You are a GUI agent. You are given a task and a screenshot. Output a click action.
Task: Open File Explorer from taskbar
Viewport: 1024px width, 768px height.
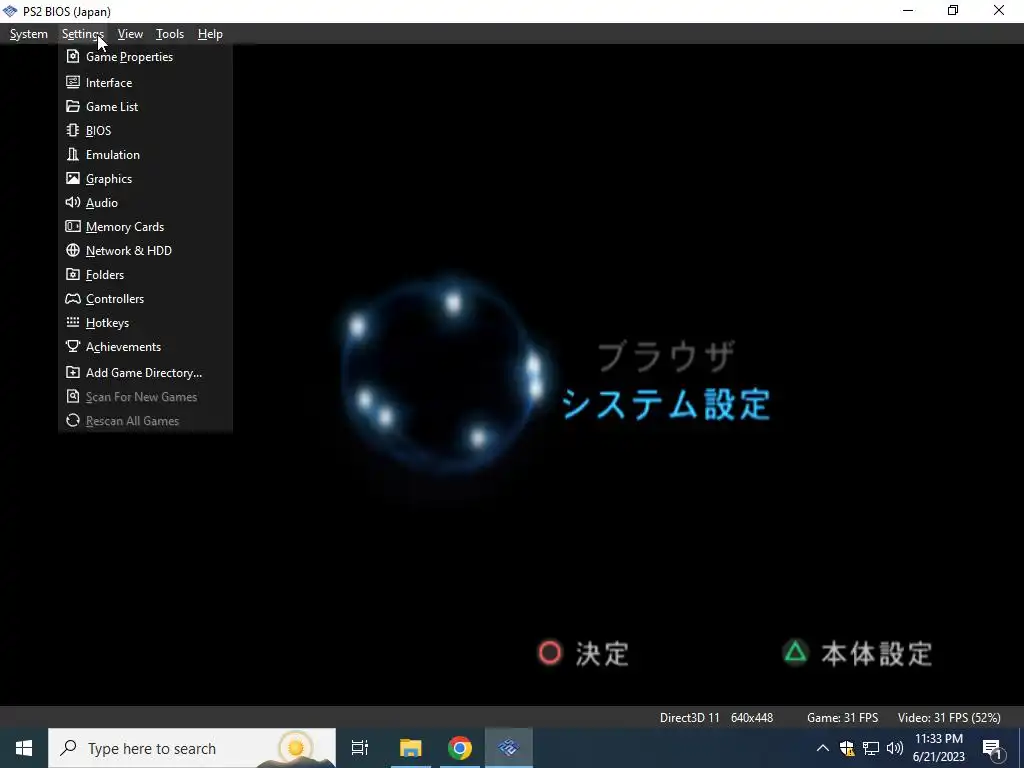point(411,748)
